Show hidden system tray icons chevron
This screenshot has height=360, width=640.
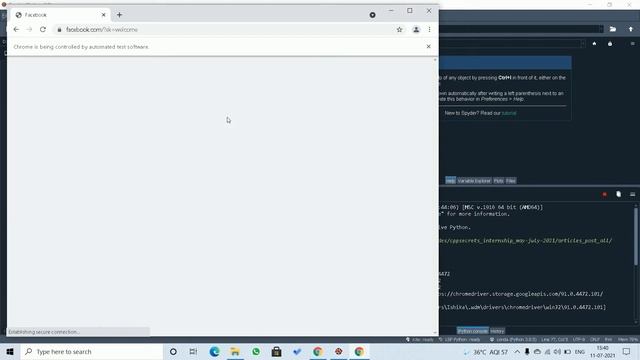[x=517, y=352]
